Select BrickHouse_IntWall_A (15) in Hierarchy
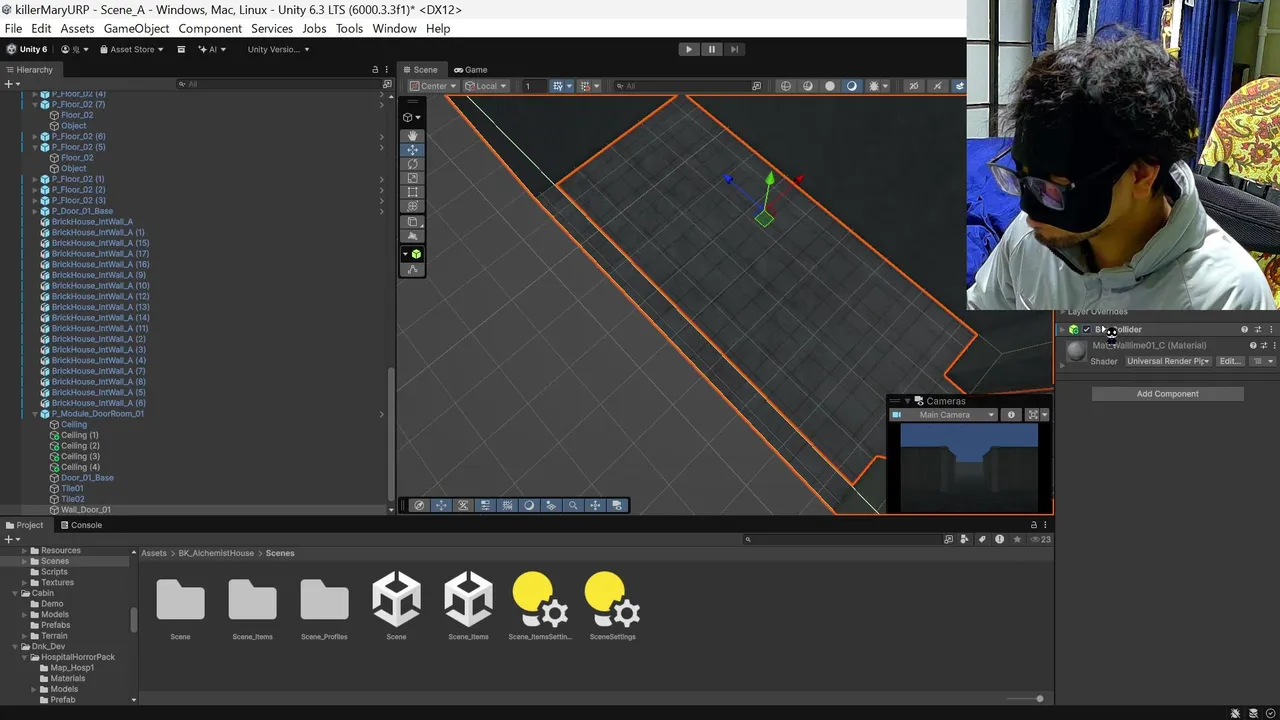 pos(100,243)
